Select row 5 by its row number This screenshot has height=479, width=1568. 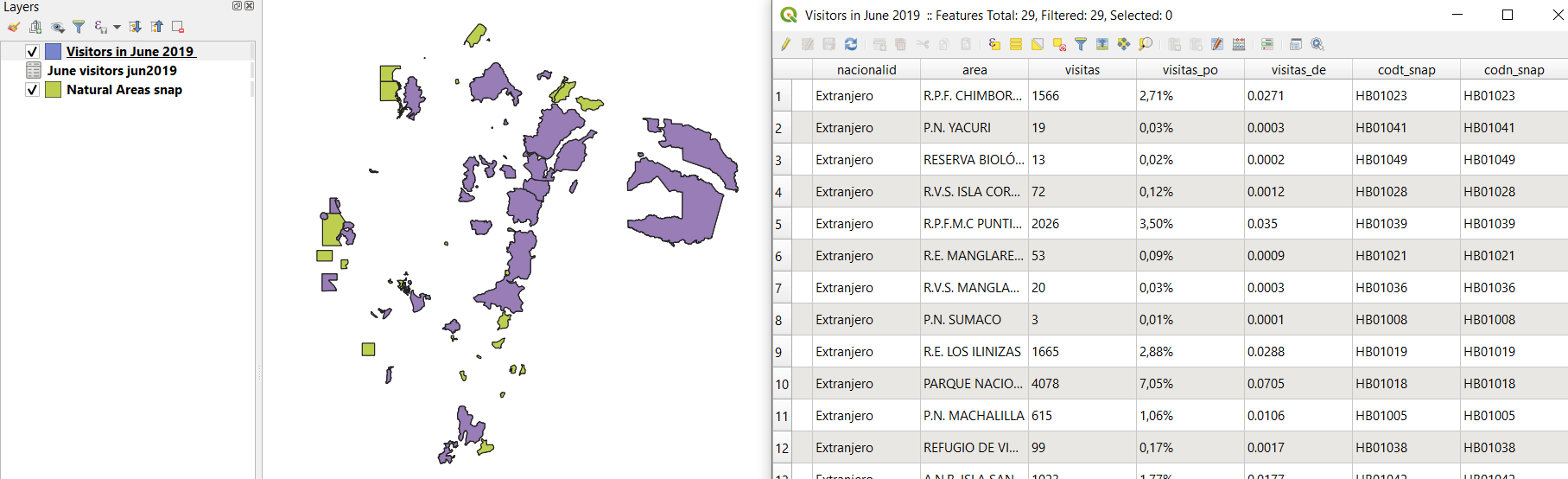point(782,224)
